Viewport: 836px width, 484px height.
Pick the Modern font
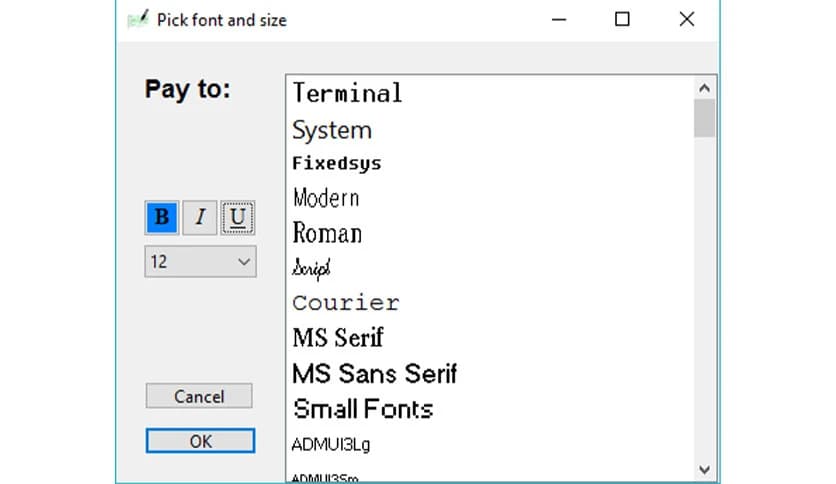pos(326,198)
